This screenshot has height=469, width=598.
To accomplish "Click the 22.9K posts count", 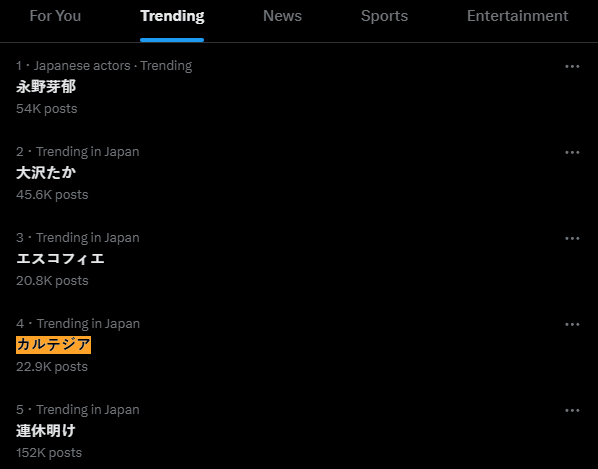I will click(x=52, y=367).
